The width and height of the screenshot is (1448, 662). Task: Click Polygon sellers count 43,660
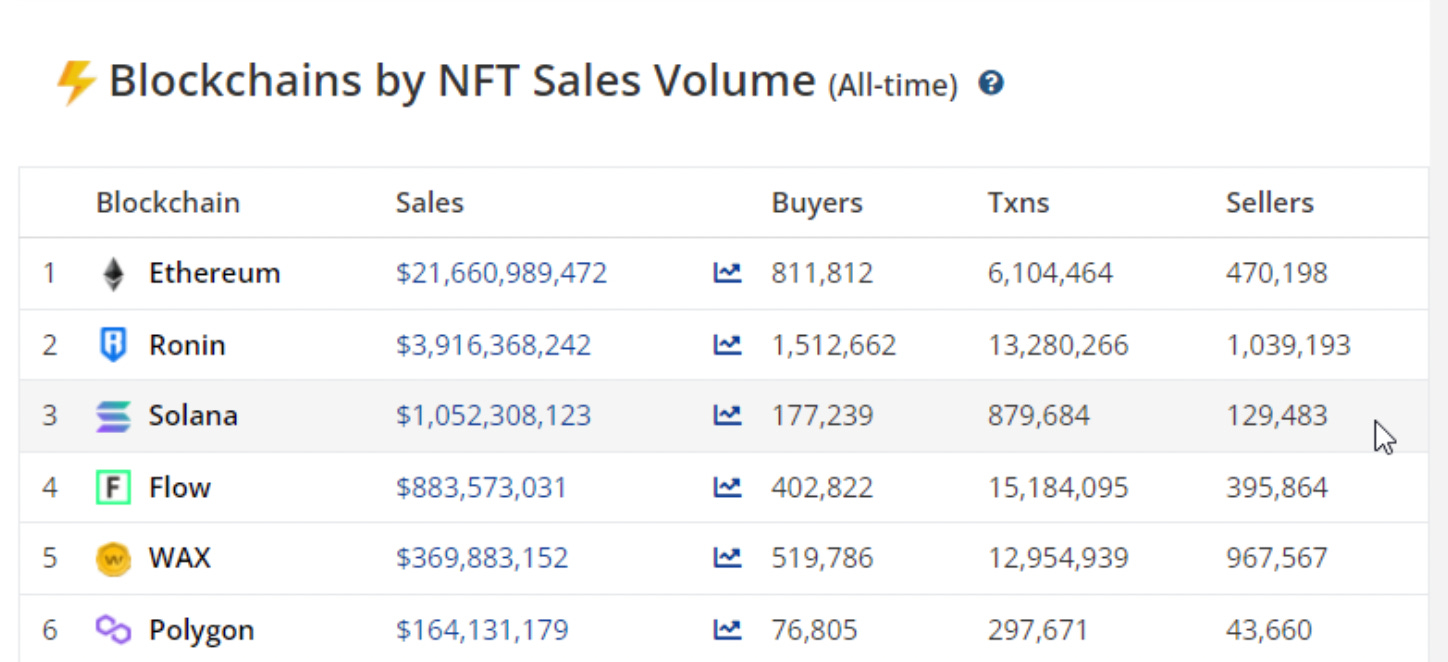coord(1269,630)
